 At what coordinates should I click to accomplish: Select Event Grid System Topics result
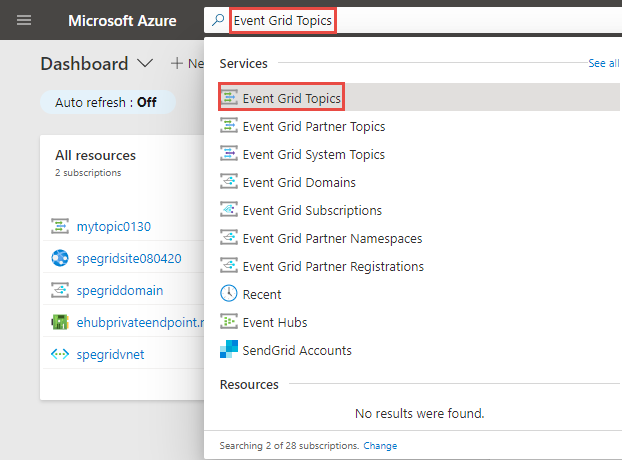pos(313,154)
